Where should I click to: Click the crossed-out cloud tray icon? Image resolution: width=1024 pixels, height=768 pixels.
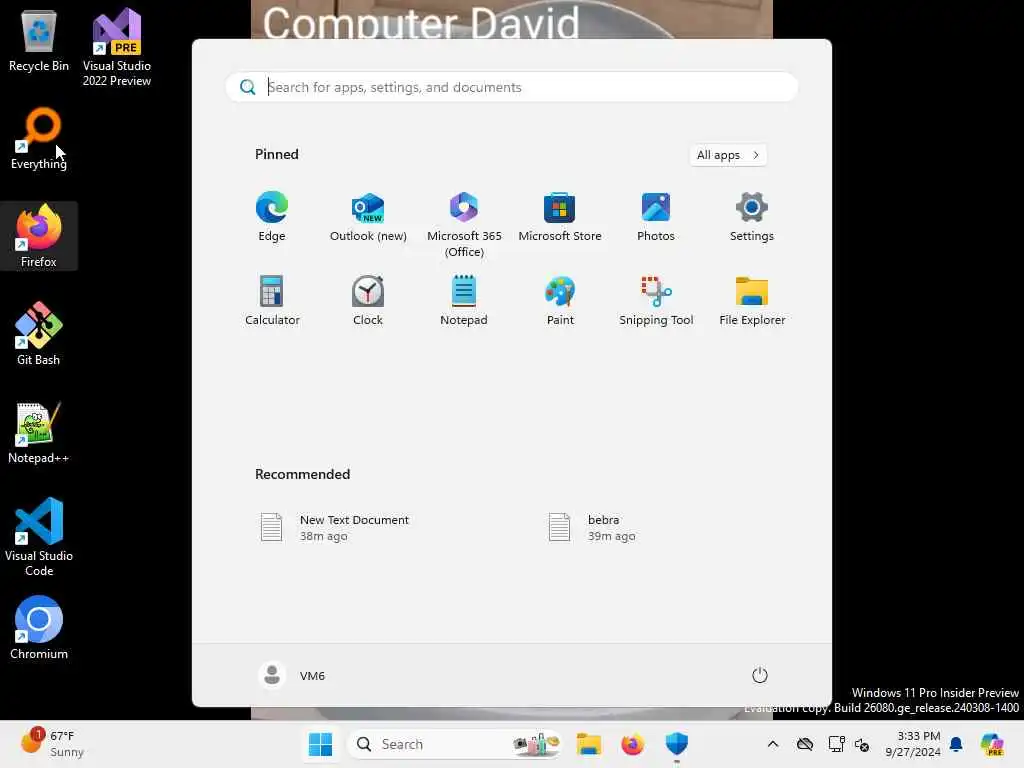click(805, 744)
